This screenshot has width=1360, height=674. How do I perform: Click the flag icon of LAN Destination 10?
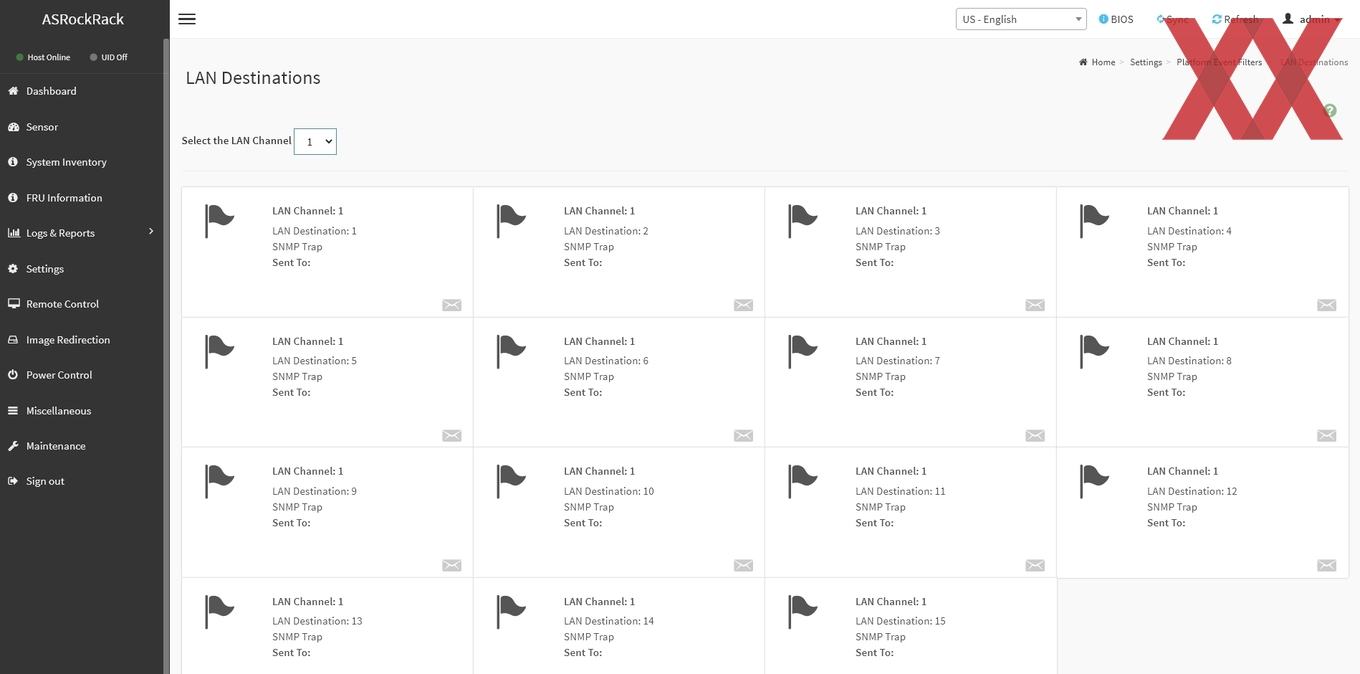point(511,481)
